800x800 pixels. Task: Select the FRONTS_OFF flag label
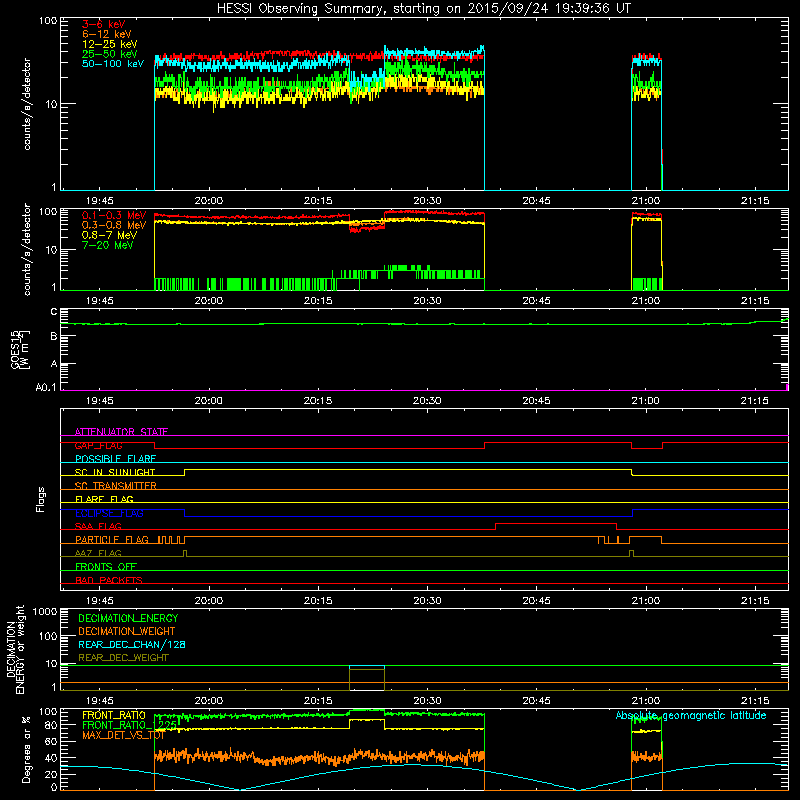[x=105, y=566]
